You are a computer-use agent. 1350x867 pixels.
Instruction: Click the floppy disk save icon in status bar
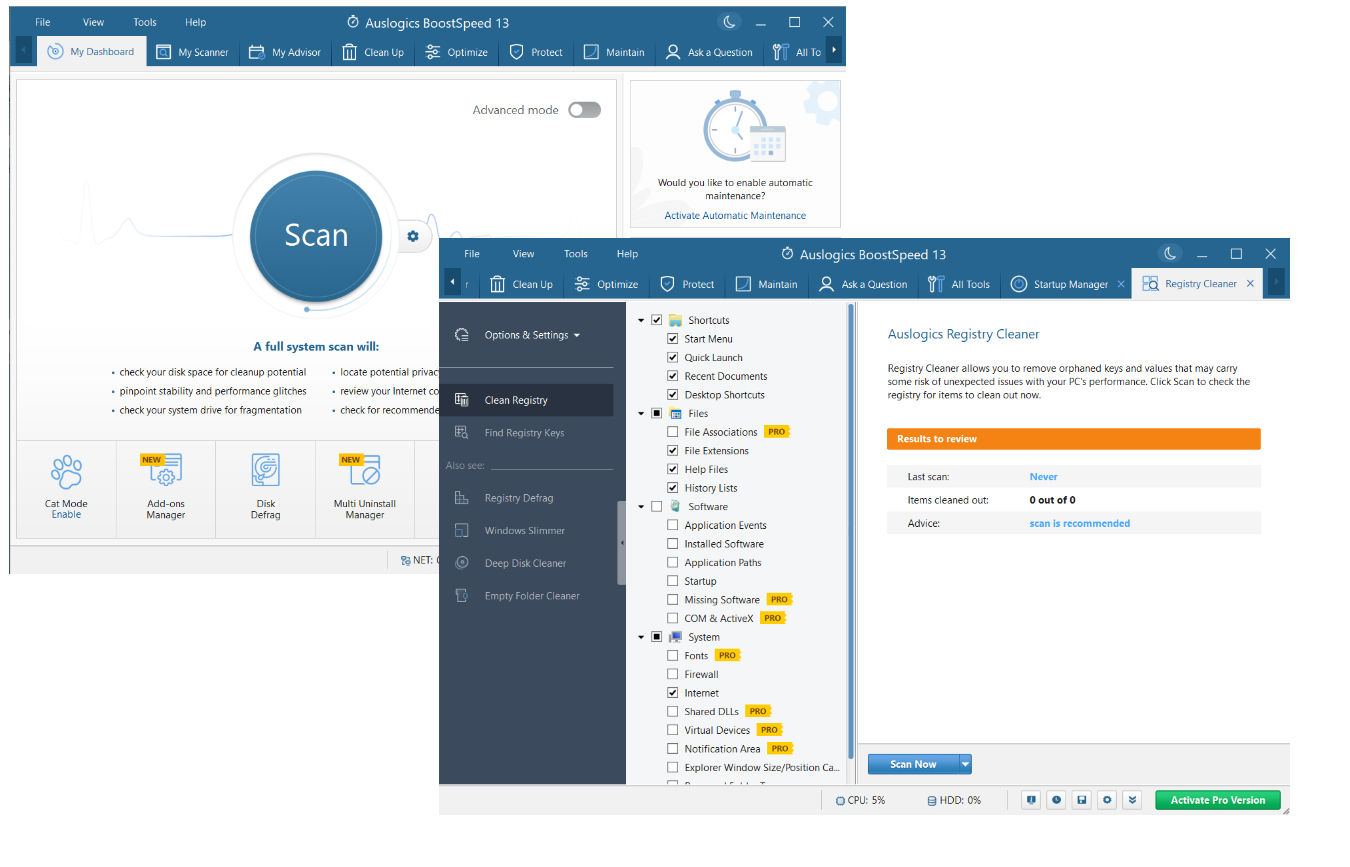(x=1081, y=800)
